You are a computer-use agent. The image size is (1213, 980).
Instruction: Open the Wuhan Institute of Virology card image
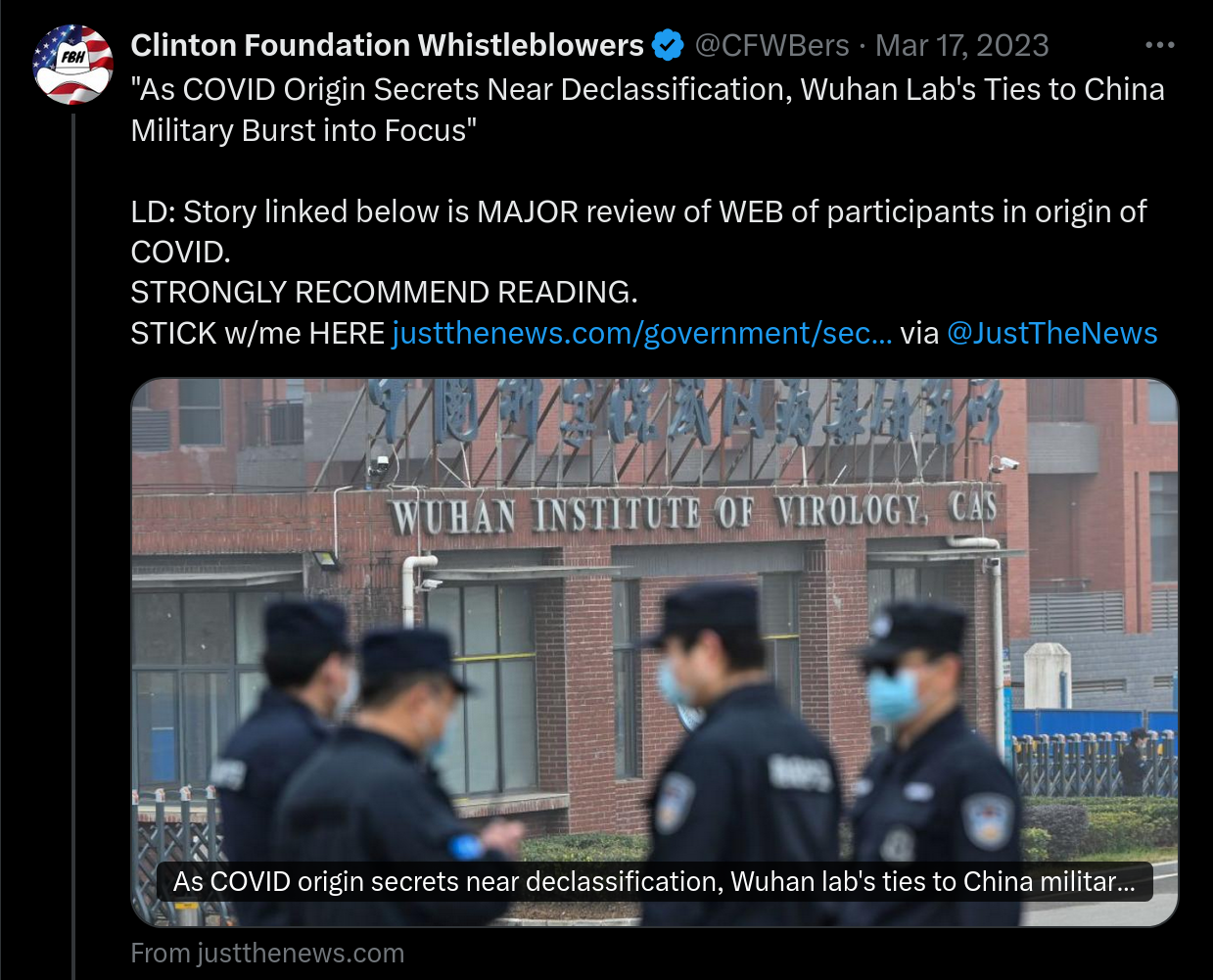(654, 652)
